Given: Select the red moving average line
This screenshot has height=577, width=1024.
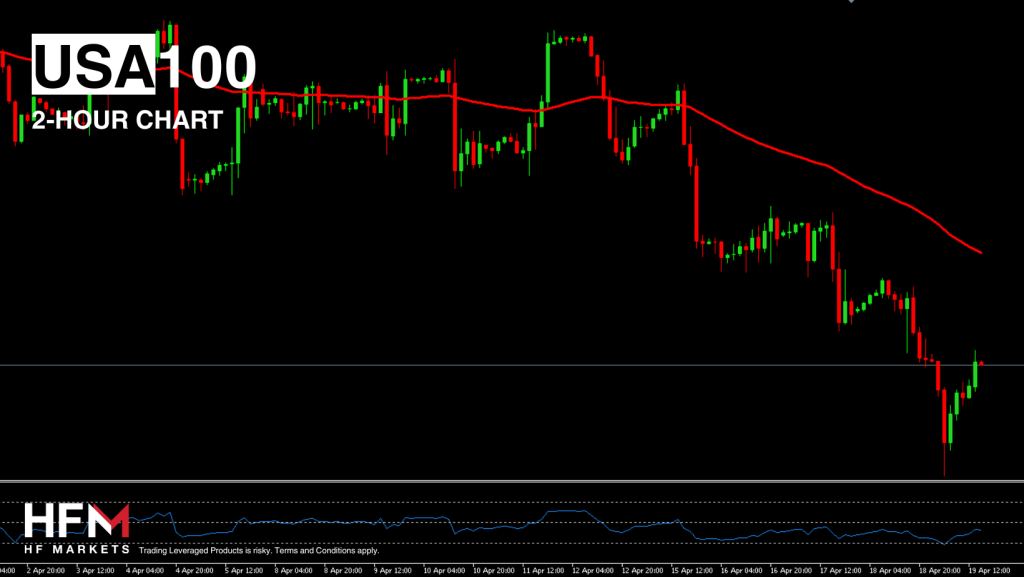Looking at the screenshot, I should click(x=800, y=156).
